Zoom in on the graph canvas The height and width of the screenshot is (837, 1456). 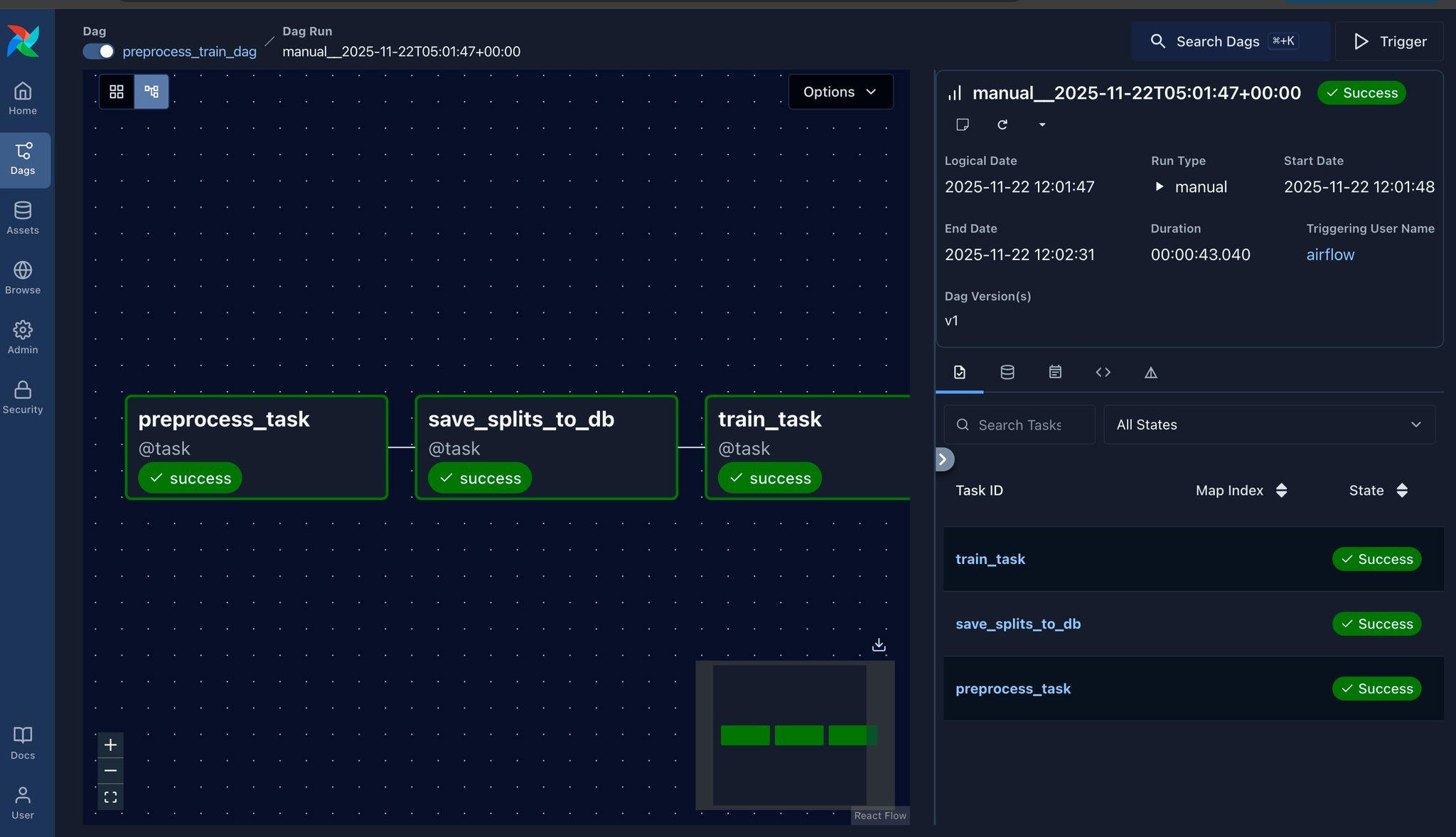click(x=110, y=745)
